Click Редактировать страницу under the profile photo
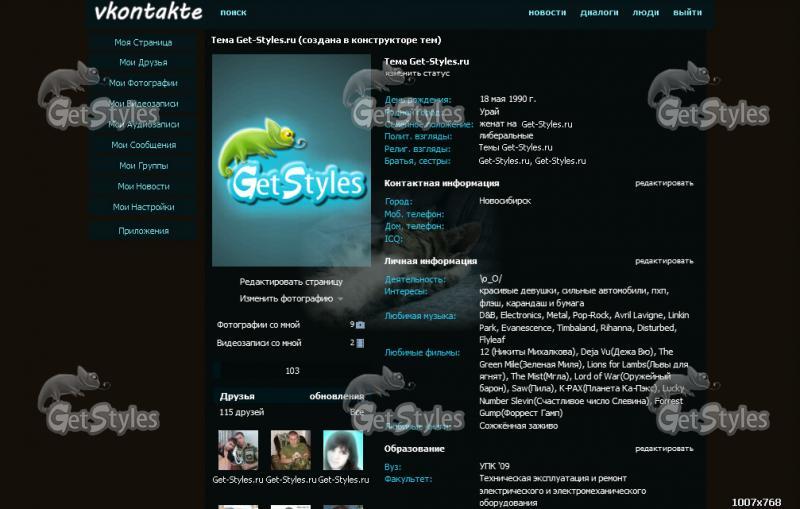The width and height of the screenshot is (800, 509). tap(290, 282)
